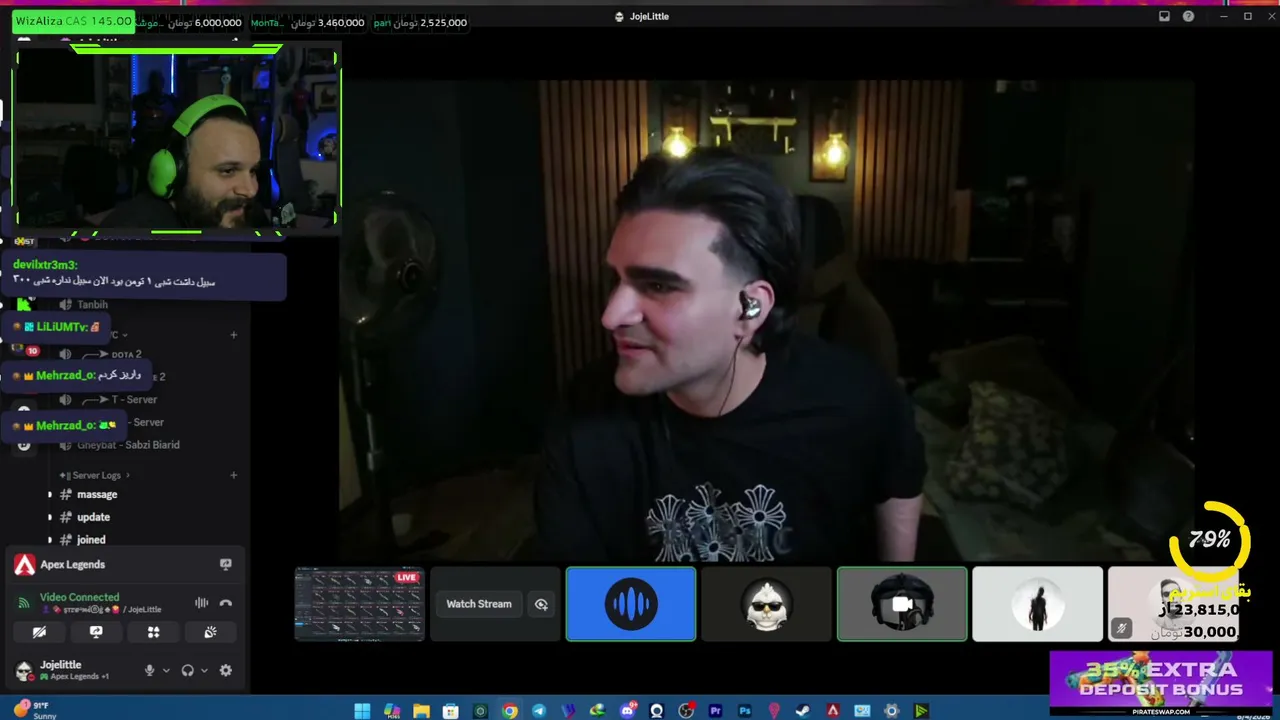Image resolution: width=1280 pixels, height=720 pixels.
Task: Open Adobe Premiere Pro from taskbar
Action: click(715, 711)
